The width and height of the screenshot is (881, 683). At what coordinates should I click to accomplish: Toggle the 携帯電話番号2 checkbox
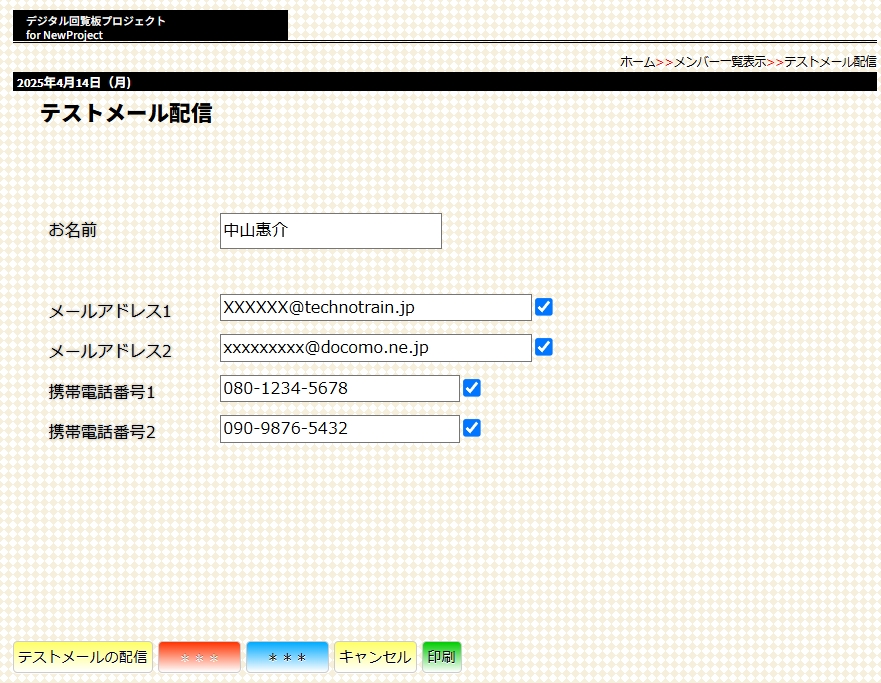click(x=472, y=428)
